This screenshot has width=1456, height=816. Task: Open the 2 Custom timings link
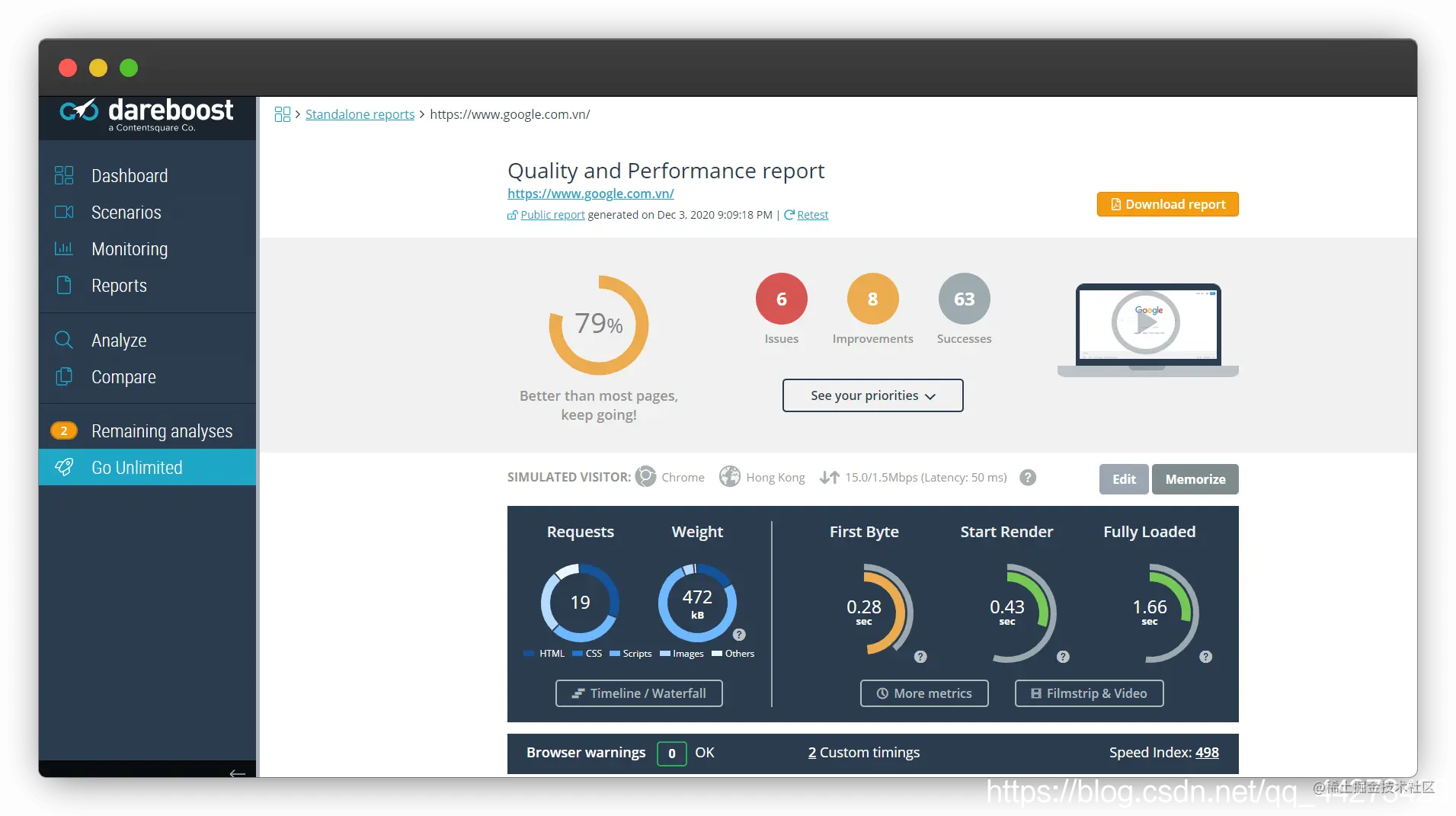[864, 752]
